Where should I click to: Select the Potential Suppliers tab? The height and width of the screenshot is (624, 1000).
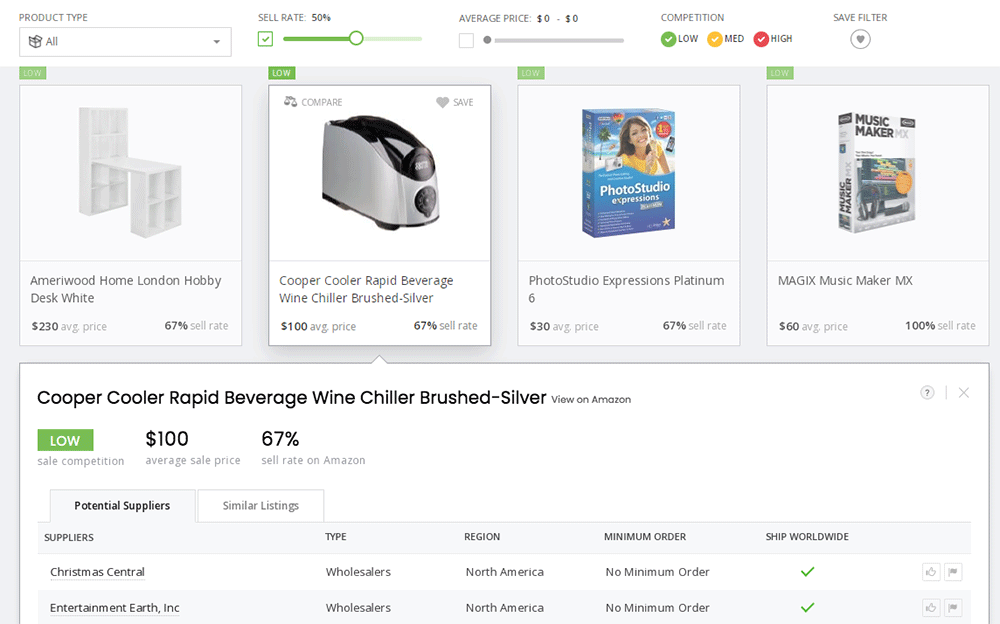pyautogui.click(x=122, y=506)
